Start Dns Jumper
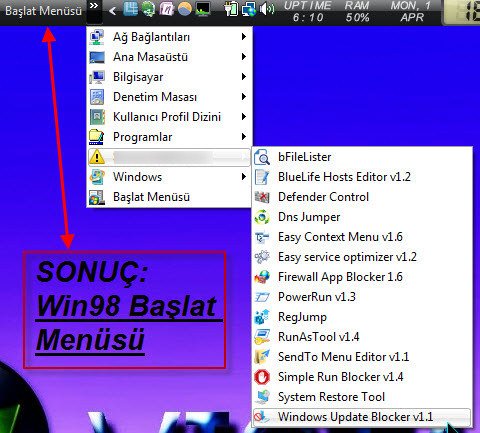The height and width of the screenshot is (433, 480). [x=362, y=217]
